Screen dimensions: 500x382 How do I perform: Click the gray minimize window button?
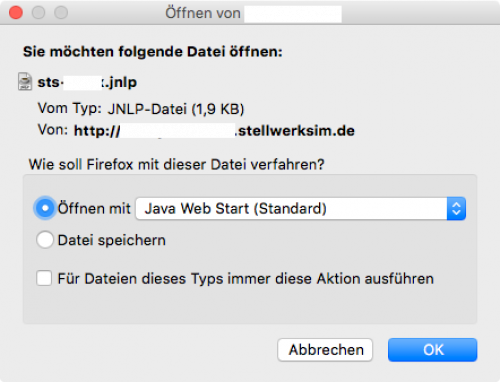click(38, 13)
